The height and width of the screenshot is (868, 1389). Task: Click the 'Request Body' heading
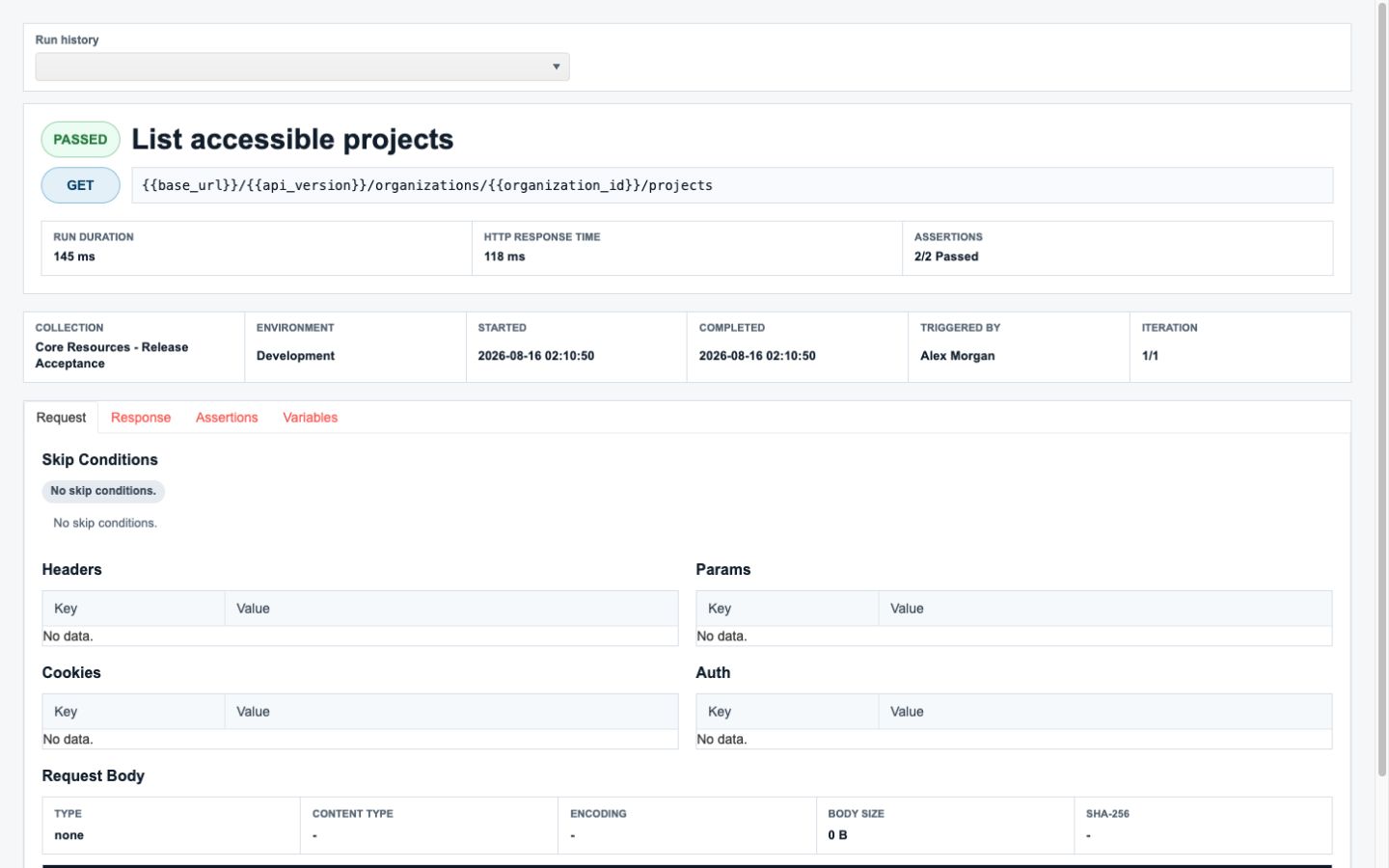93,776
